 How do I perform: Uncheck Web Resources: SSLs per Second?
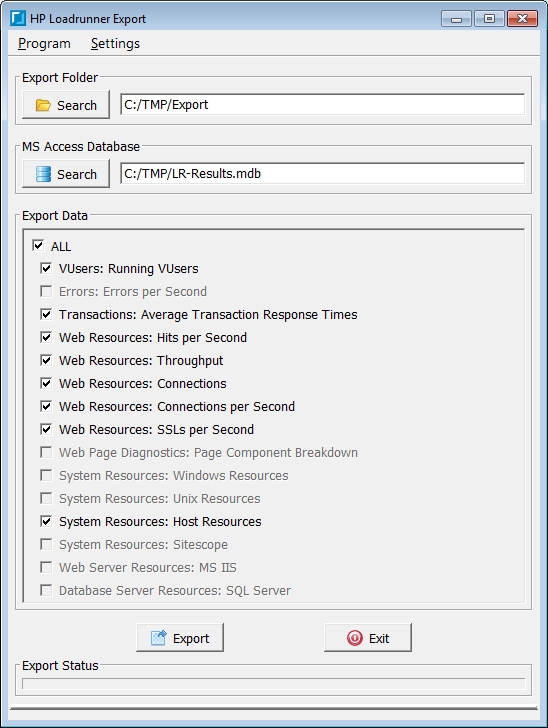46,429
